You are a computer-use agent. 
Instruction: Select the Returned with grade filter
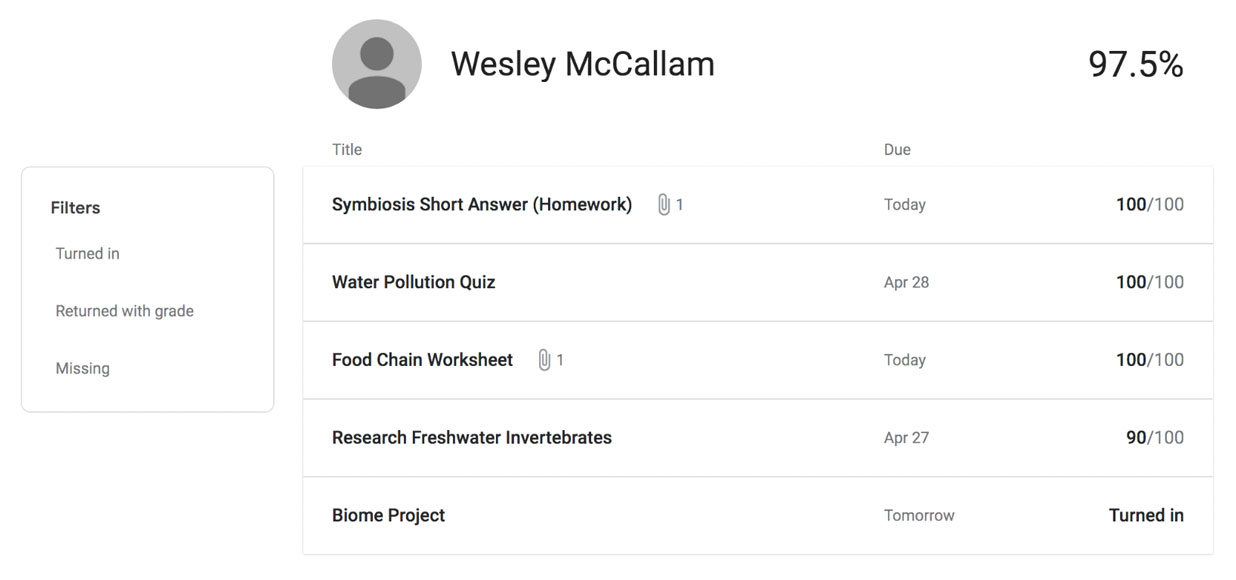[125, 311]
